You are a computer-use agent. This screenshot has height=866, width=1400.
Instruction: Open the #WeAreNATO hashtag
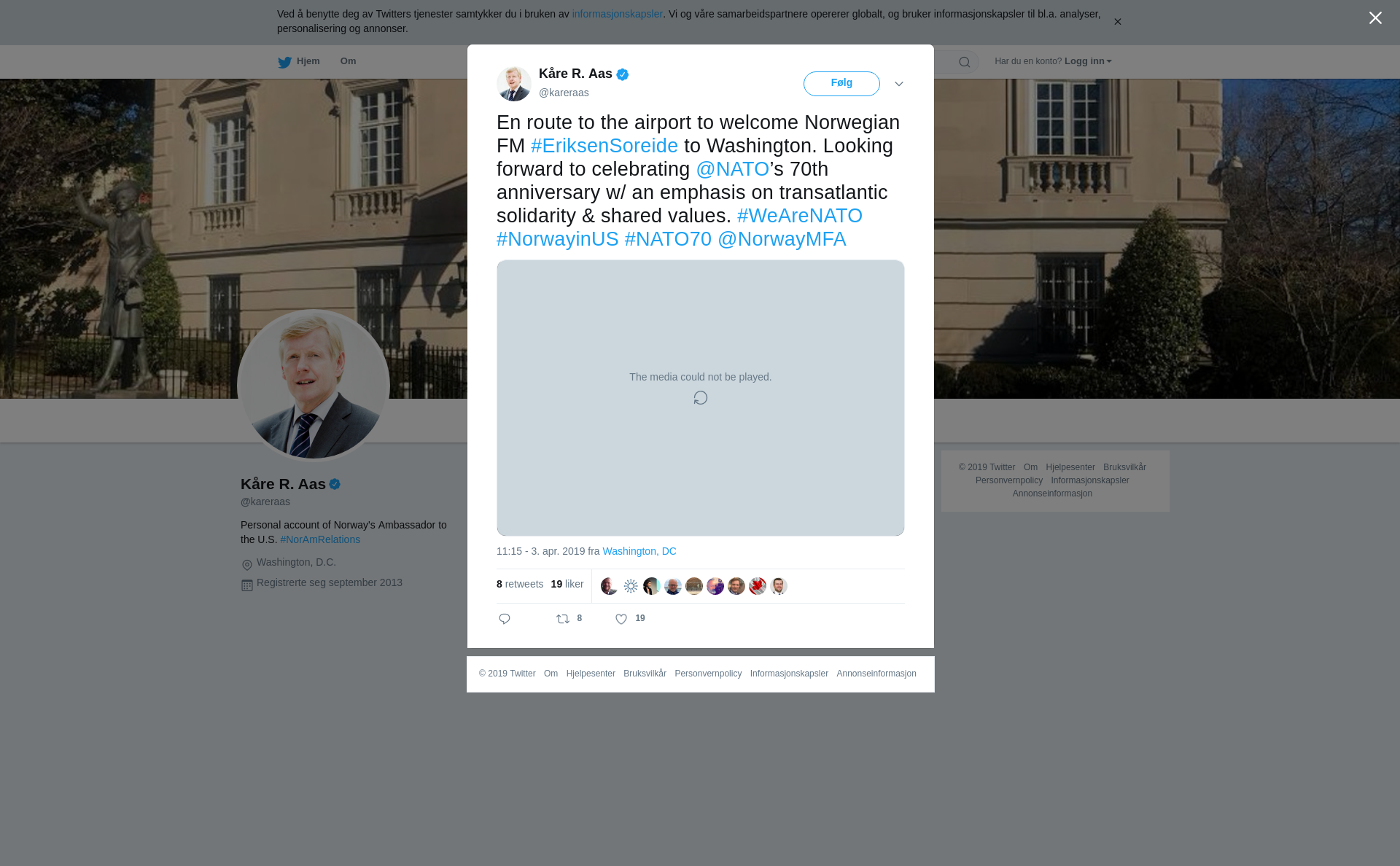pyautogui.click(x=800, y=216)
